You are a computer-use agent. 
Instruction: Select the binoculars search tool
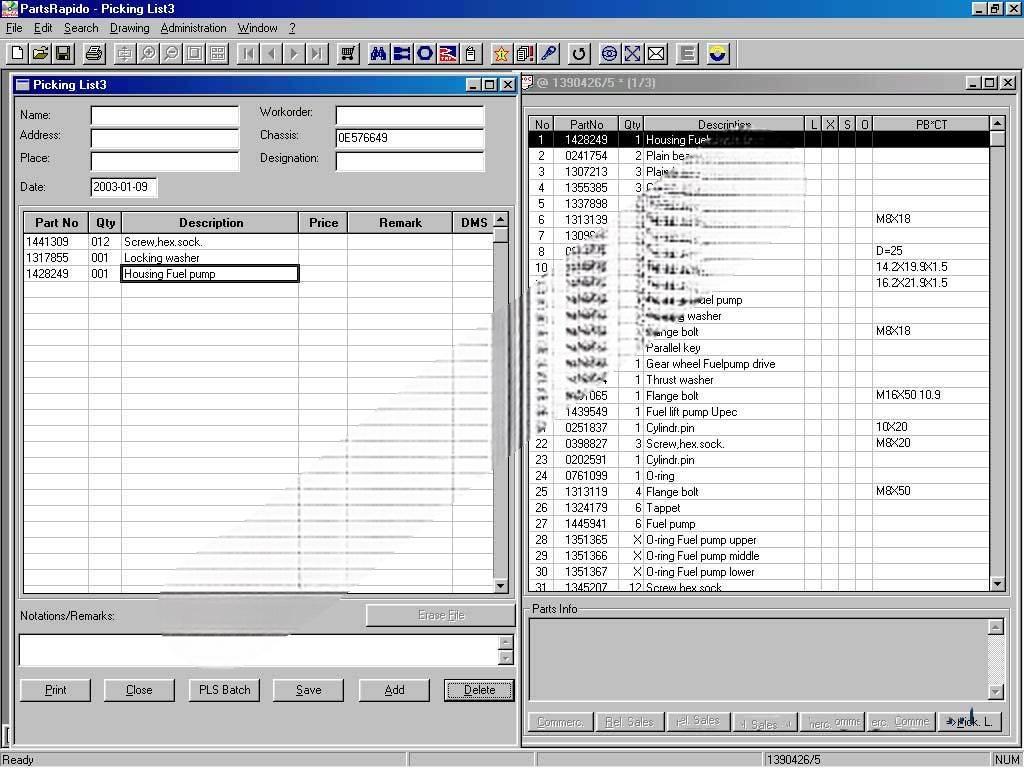[378, 53]
